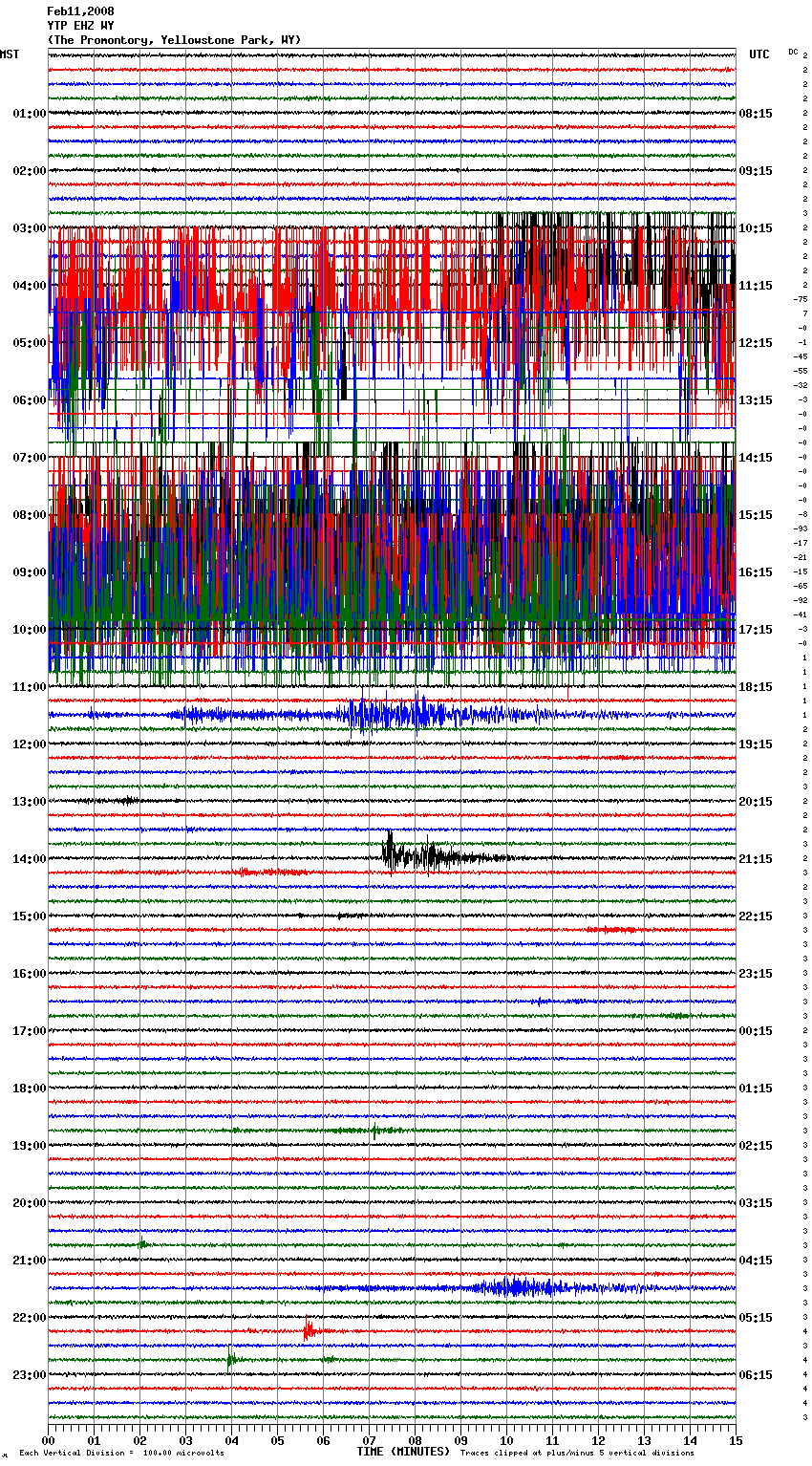Select the 21:00 MST time label

[x=30, y=1261]
